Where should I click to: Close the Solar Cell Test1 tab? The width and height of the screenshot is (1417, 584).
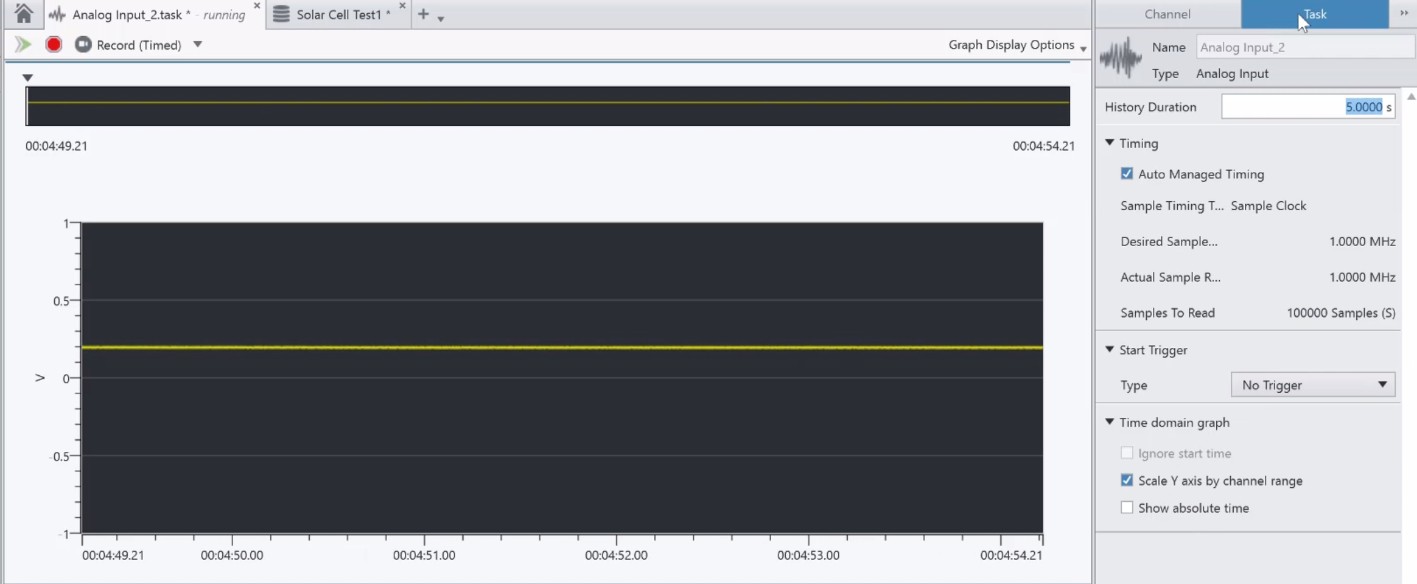[x=402, y=6]
